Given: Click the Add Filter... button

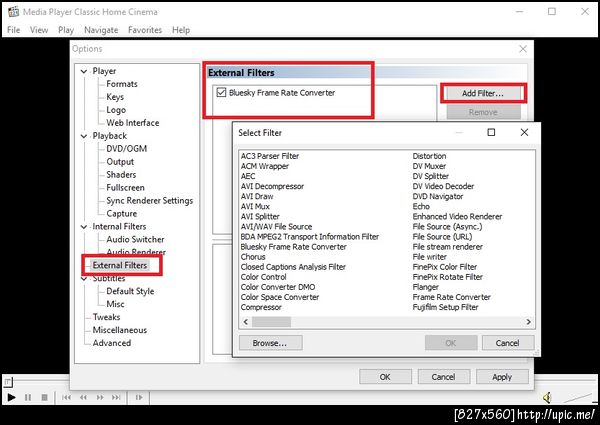Looking at the screenshot, I should pyautogui.click(x=483, y=93).
